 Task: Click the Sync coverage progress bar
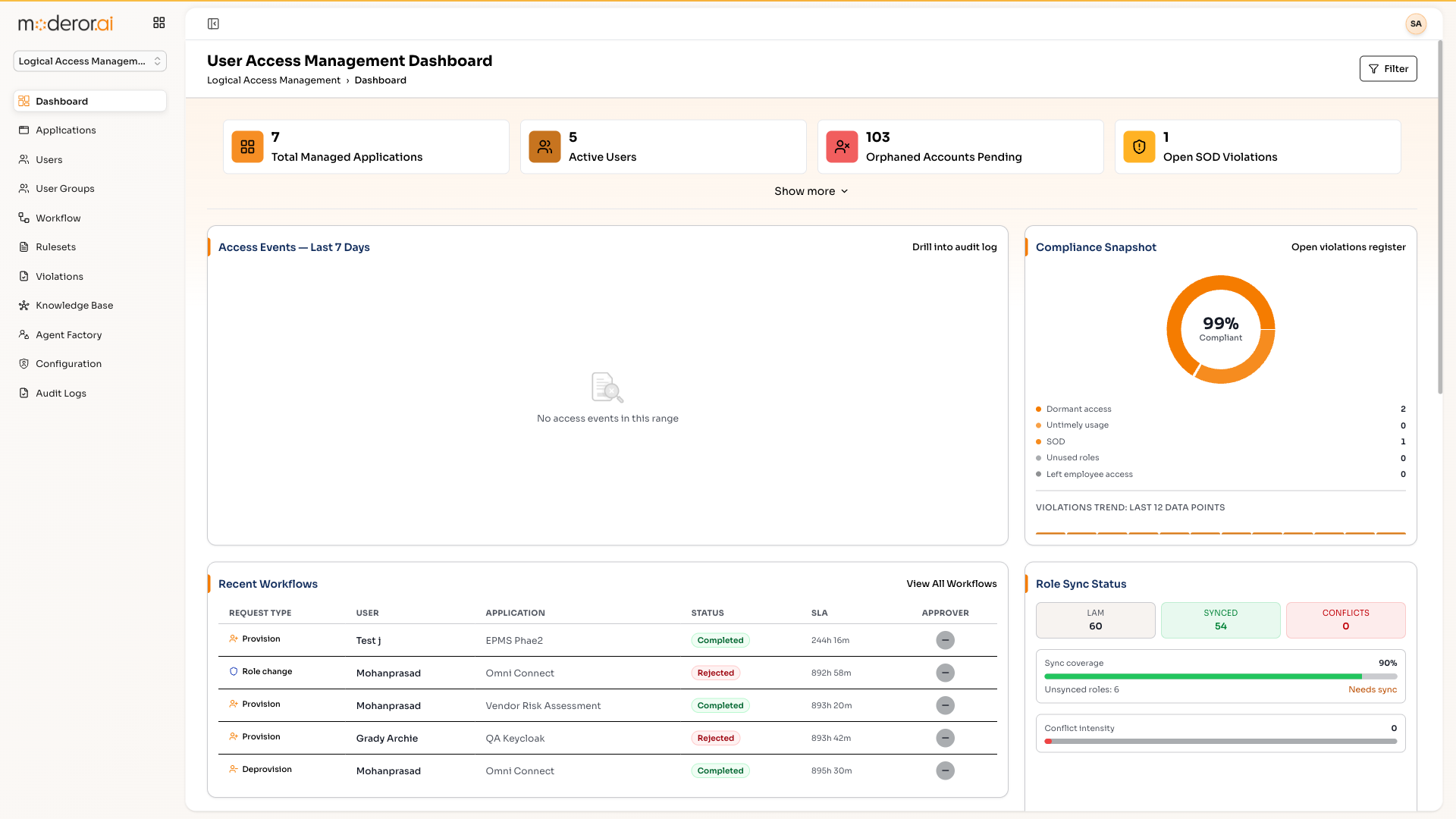(1220, 676)
